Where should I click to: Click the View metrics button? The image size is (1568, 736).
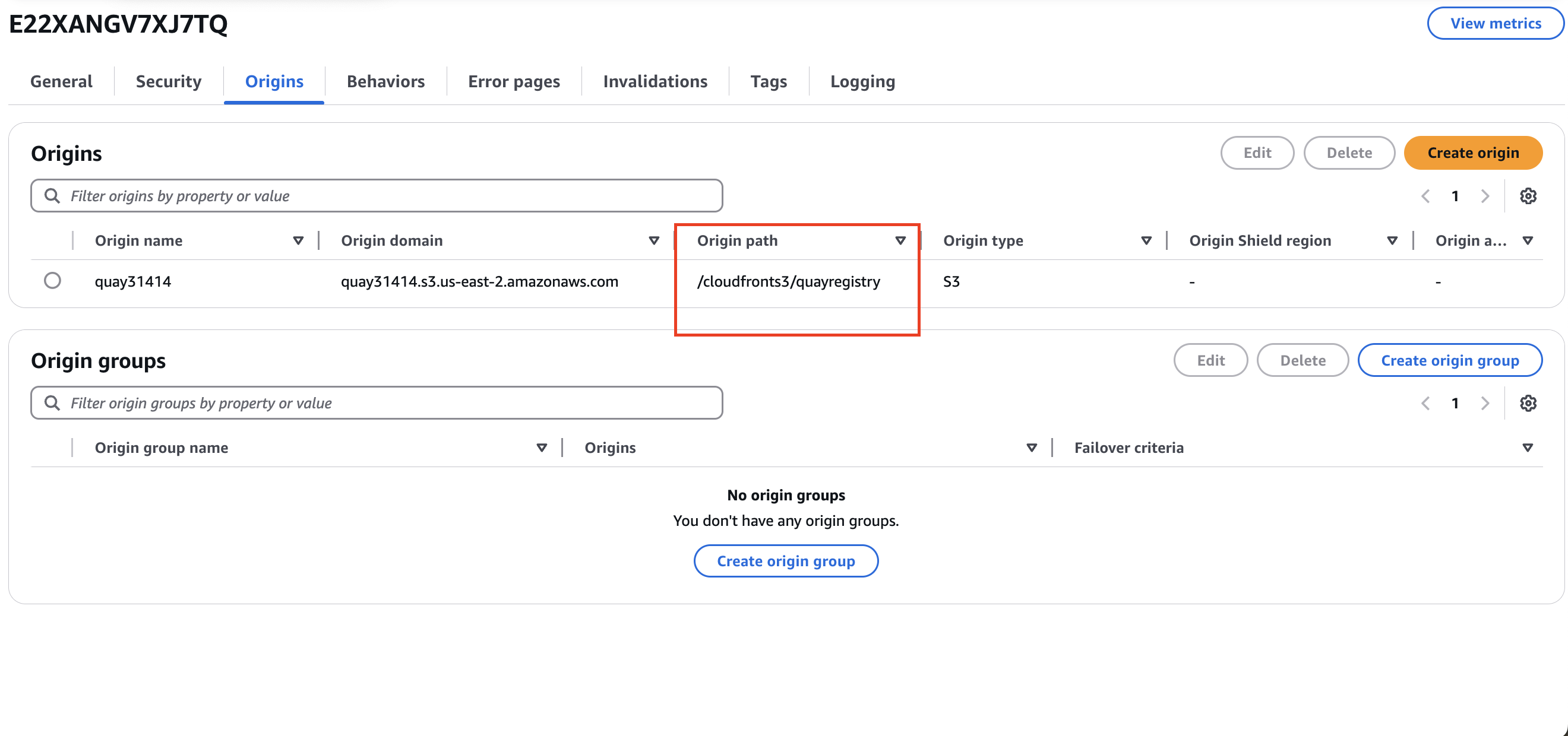pyautogui.click(x=1496, y=23)
